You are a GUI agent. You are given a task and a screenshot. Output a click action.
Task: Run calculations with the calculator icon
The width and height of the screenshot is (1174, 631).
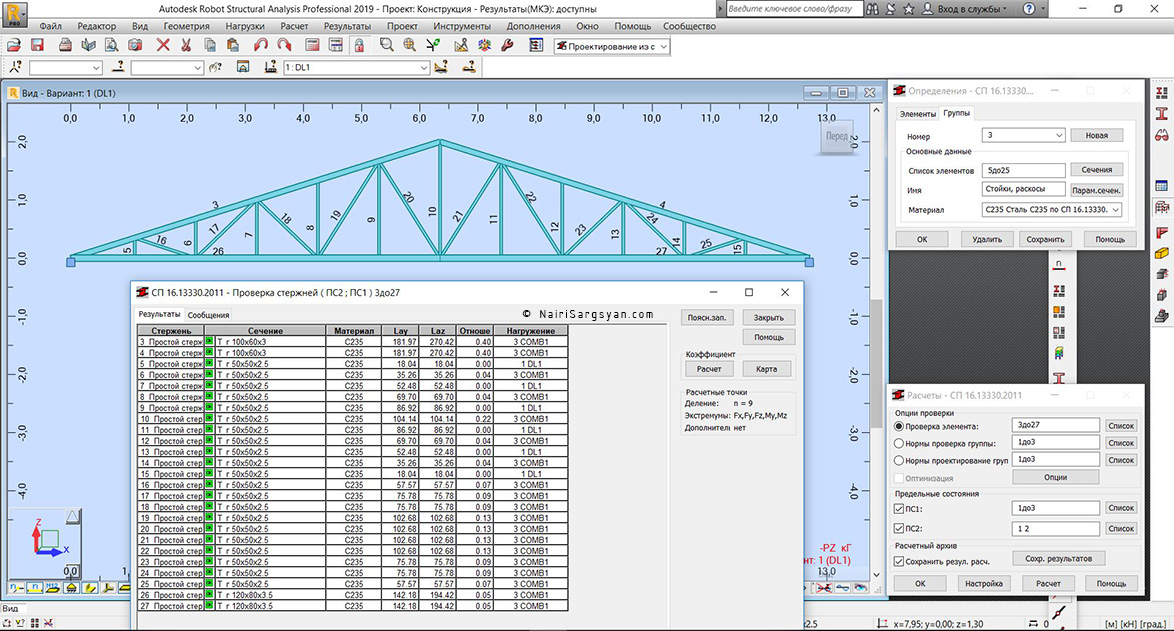[x=312, y=46]
